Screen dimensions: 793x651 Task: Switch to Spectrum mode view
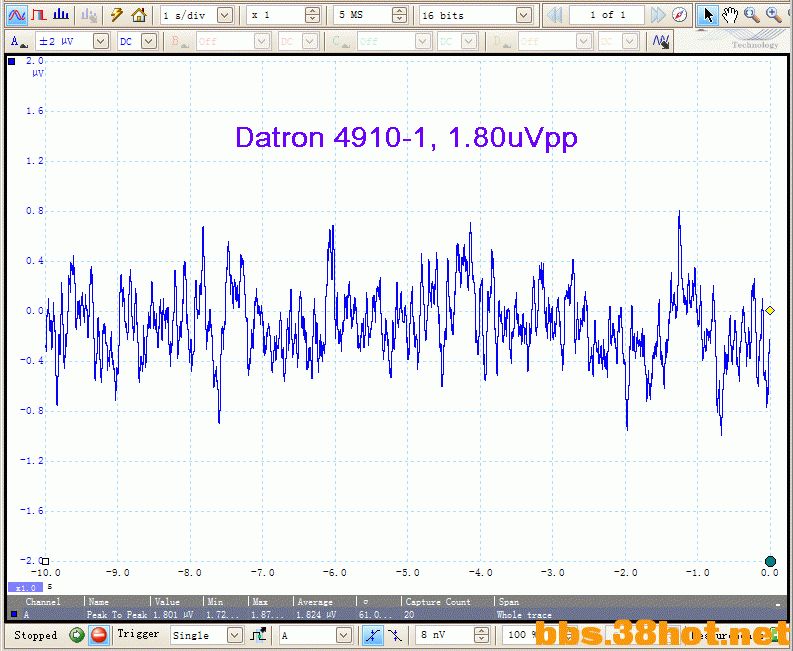(x=61, y=15)
